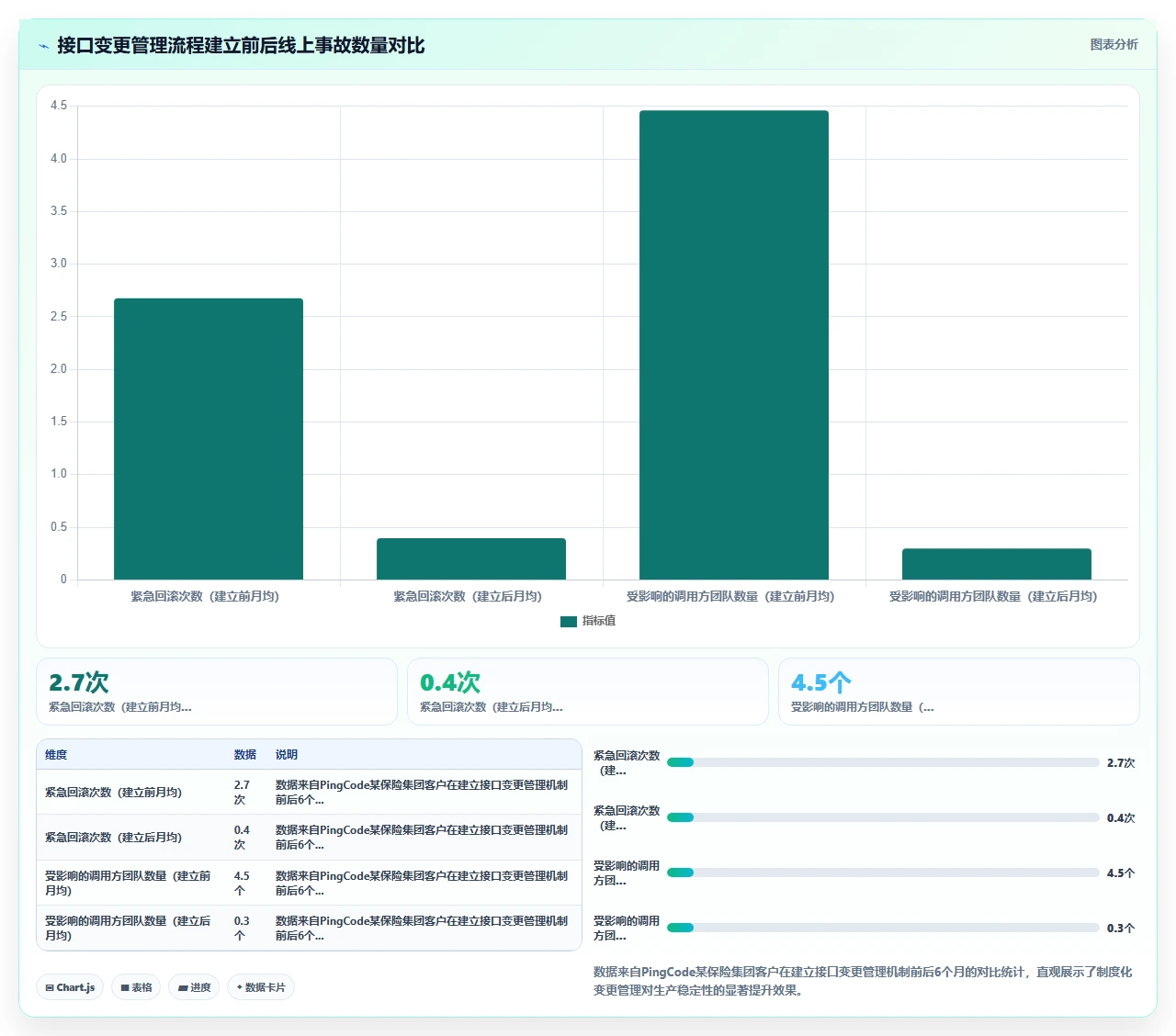The image size is (1176, 1036).
Task: Select the table row with value 4.5个
Action: (309, 883)
